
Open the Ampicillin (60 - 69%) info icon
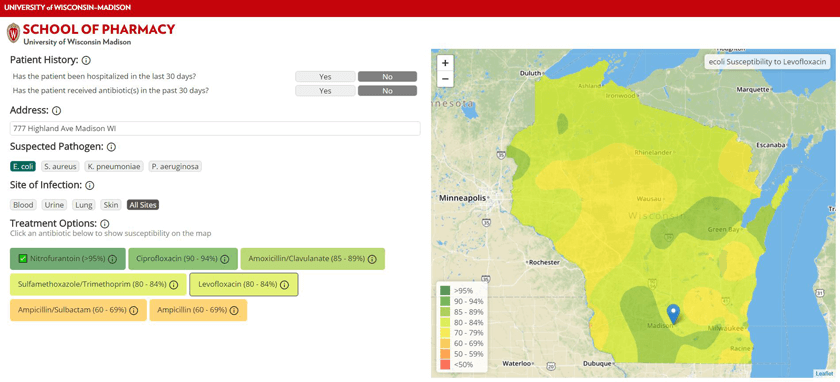coord(234,310)
